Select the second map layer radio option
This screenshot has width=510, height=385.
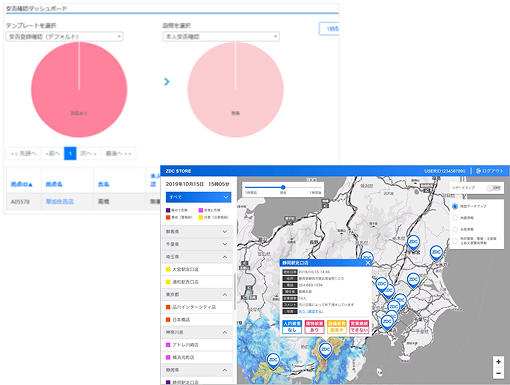(x=455, y=218)
